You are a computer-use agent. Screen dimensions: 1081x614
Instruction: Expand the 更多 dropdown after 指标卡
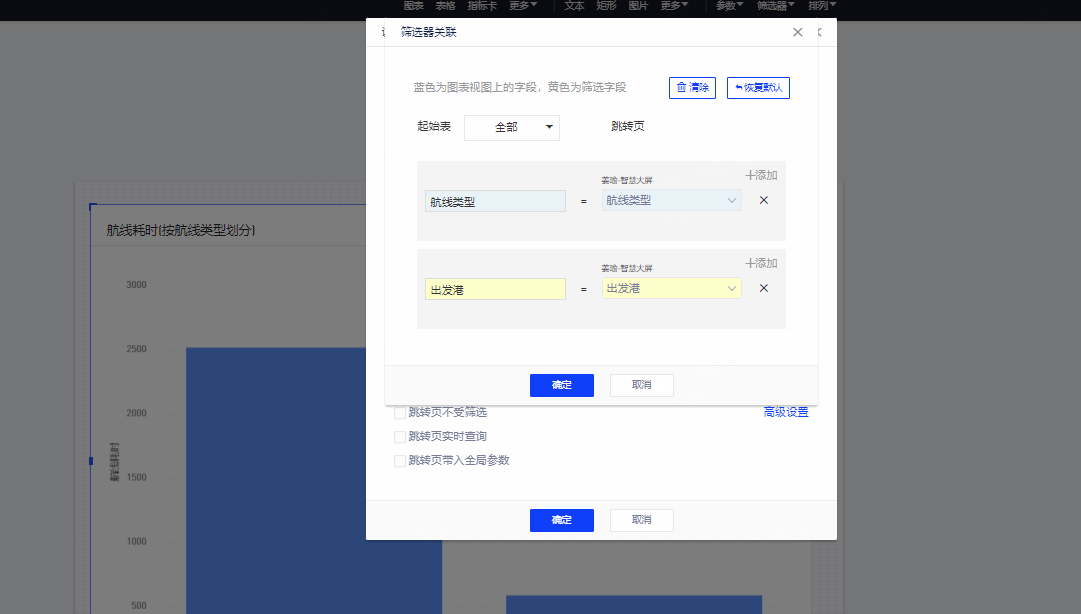[523, 6]
